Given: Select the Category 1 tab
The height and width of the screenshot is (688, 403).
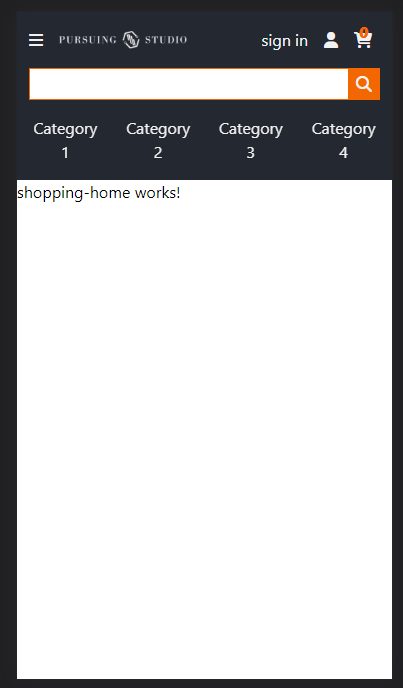Looking at the screenshot, I should coord(65,141).
